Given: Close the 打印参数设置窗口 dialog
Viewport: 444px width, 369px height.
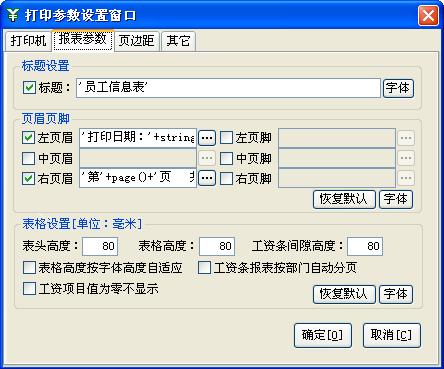Looking at the screenshot, I should [x=428, y=15].
